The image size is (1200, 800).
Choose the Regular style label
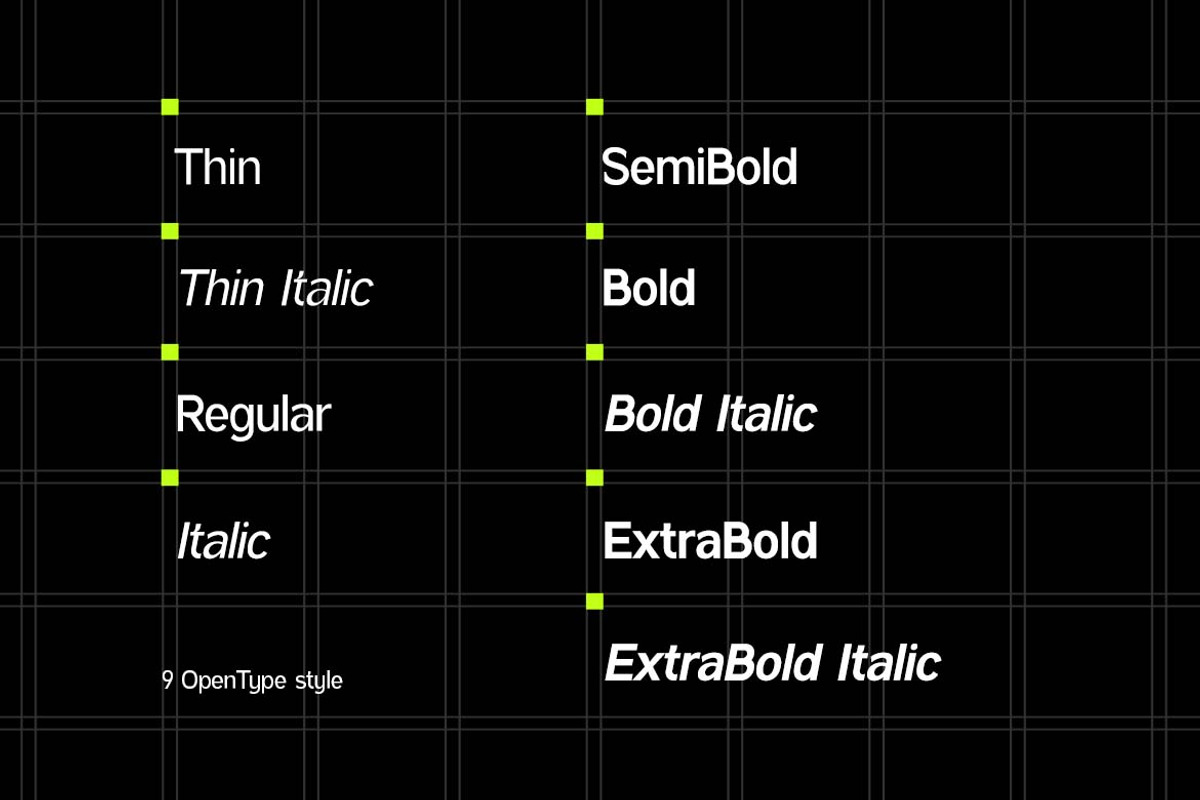pos(253,414)
